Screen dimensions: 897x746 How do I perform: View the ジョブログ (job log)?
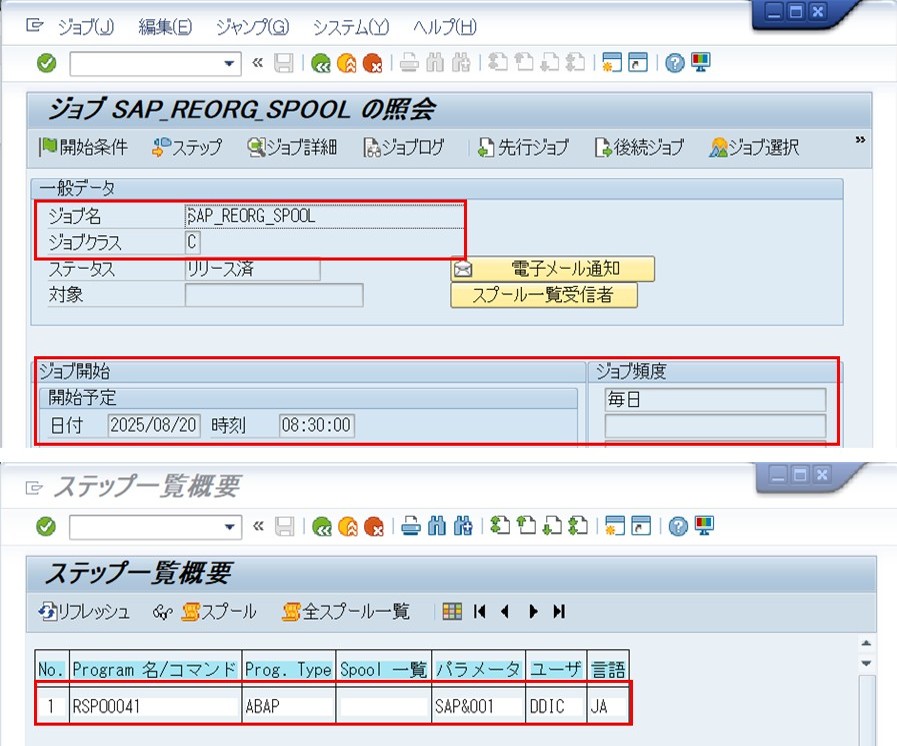pos(403,148)
